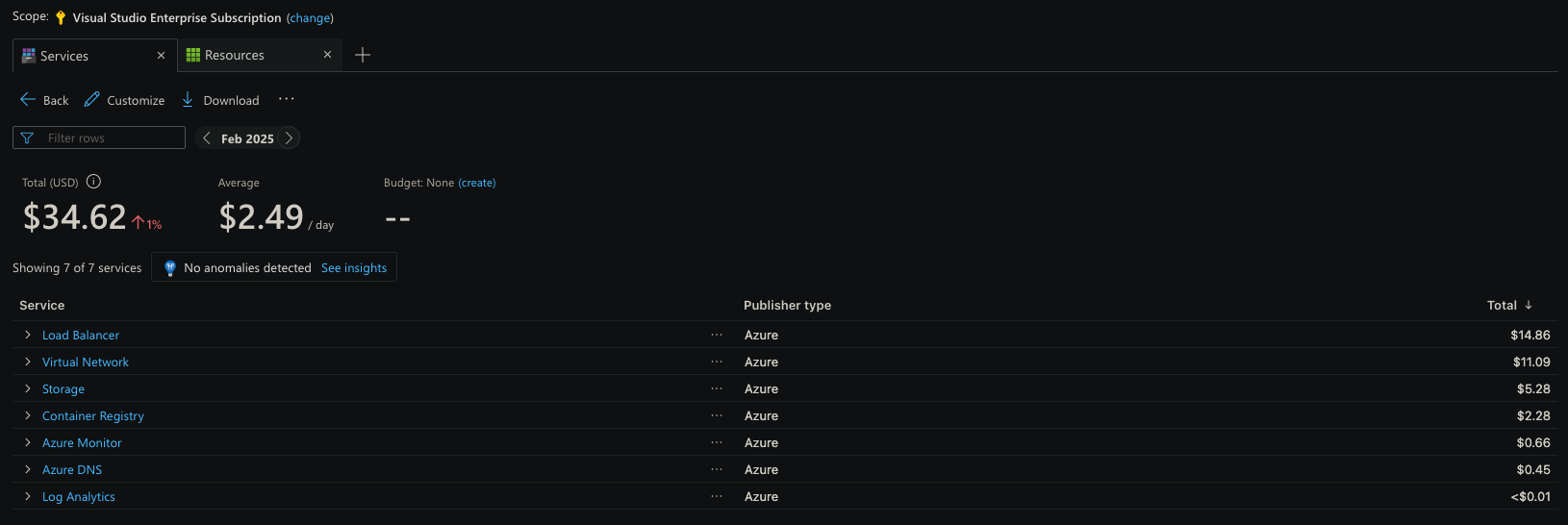Image resolution: width=1568 pixels, height=525 pixels.
Task: Open the toolbar more options ellipsis
Action: coord(287,99)
